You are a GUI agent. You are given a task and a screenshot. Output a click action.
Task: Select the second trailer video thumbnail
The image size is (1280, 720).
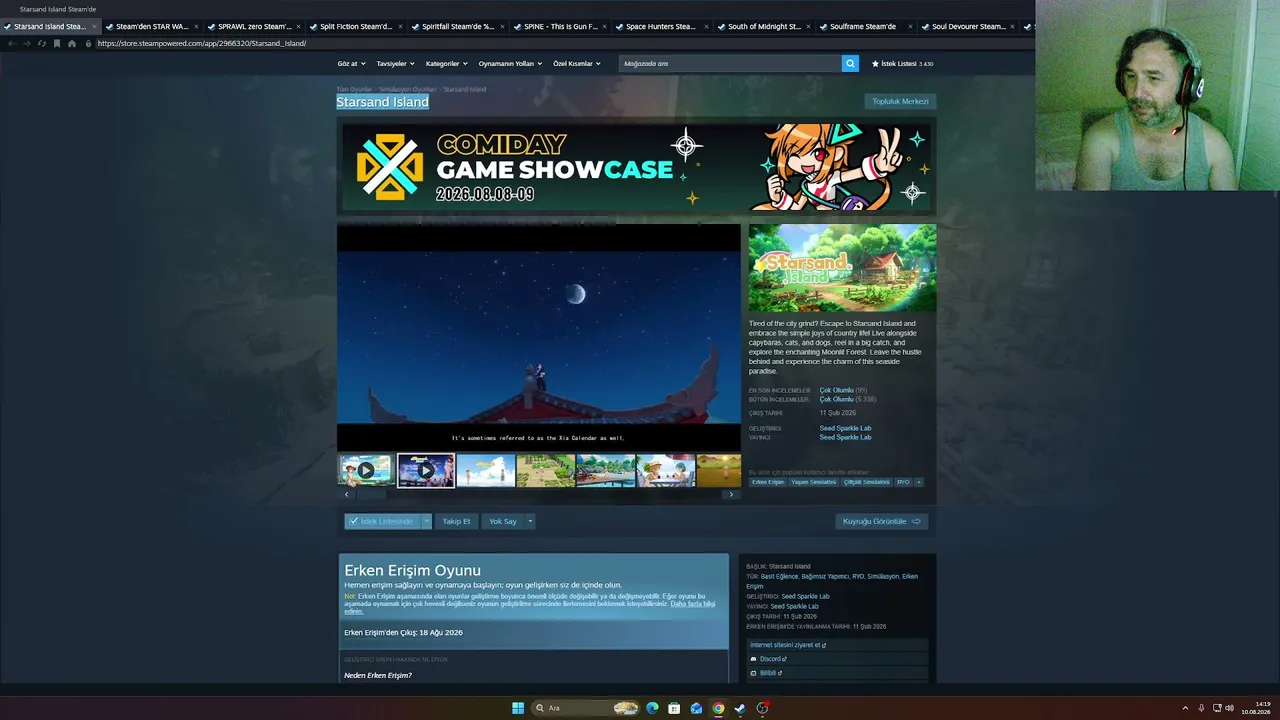pyautogui.click(x=426, y=470)
